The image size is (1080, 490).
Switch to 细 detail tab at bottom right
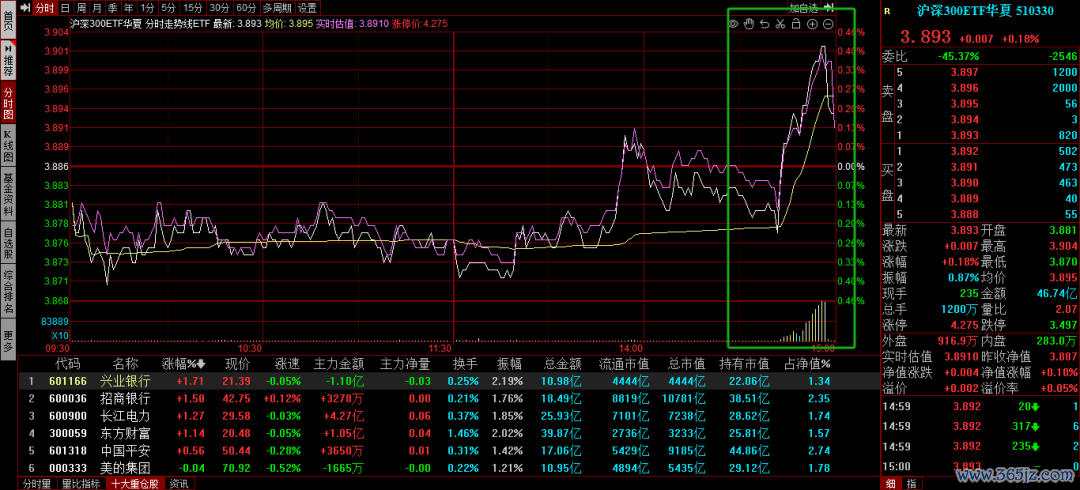tap(891, 484)
